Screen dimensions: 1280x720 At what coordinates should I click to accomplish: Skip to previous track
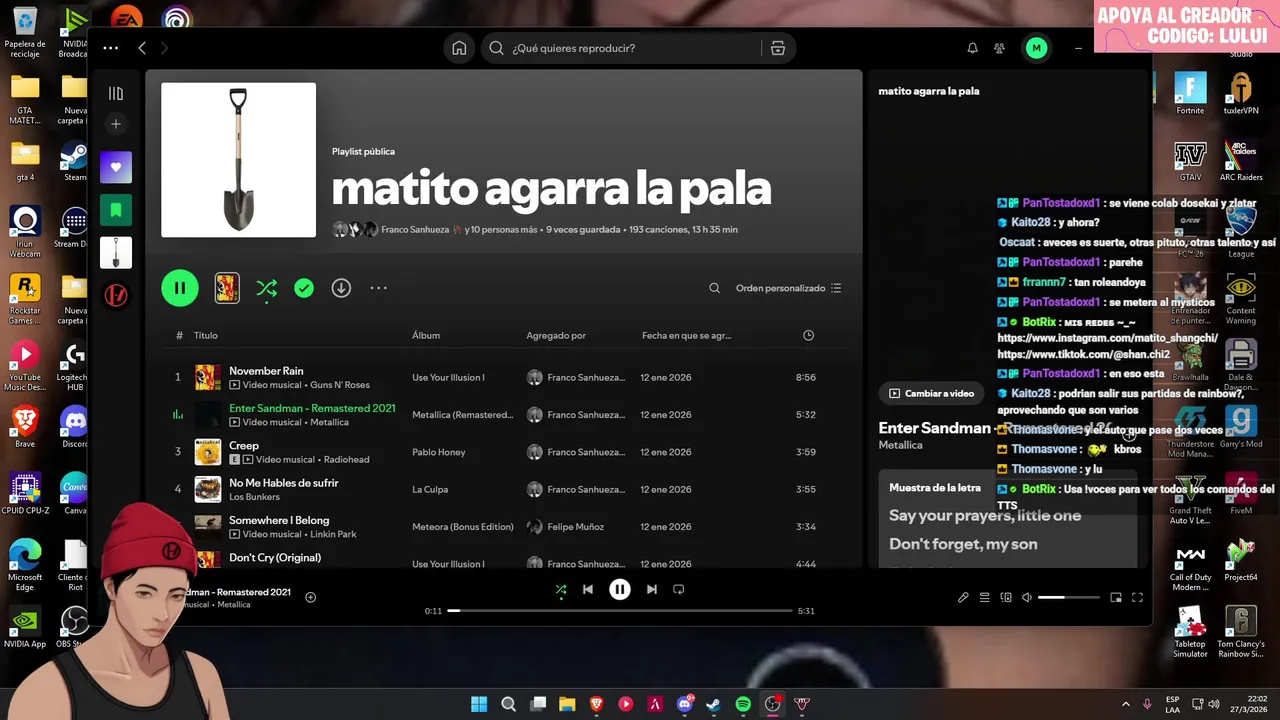[x=588, y=589]
